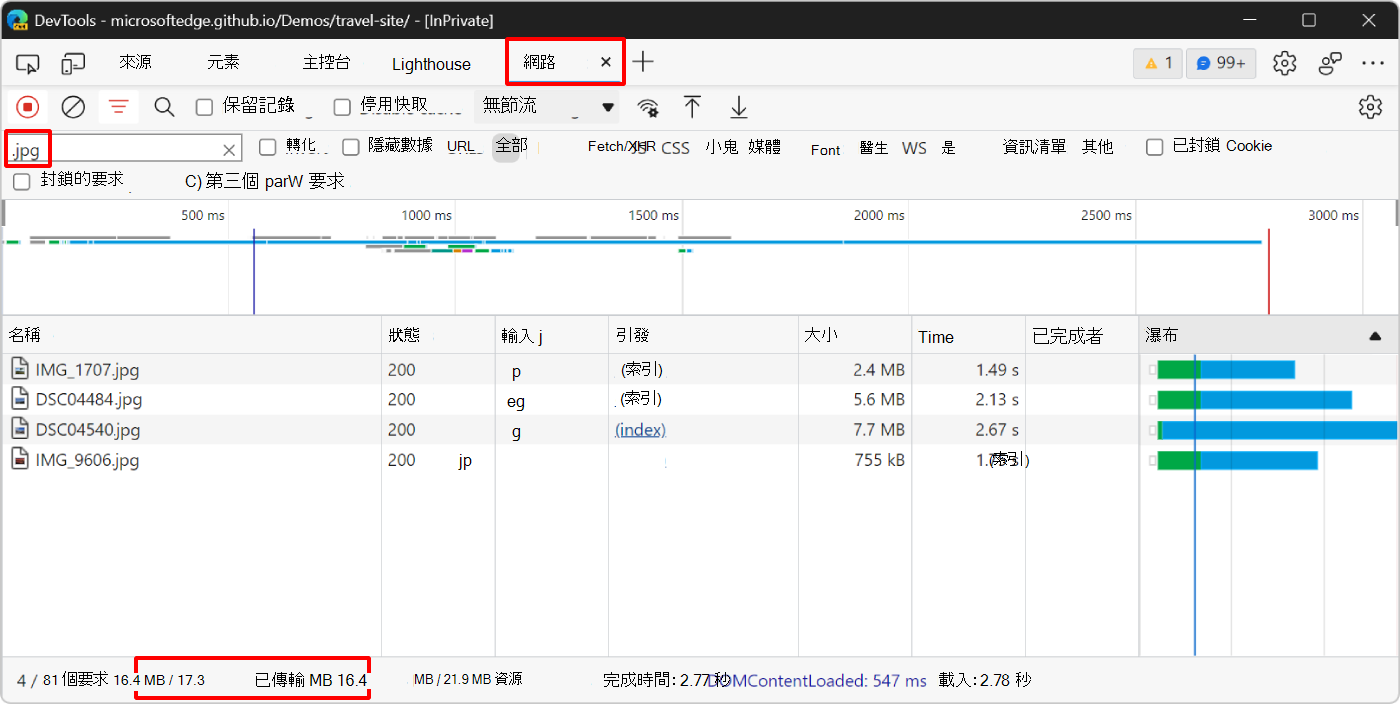This screenshot has height=704, width=1400.
Task: Sort by the 大小 column header
Action: click(x=855, y=336)
